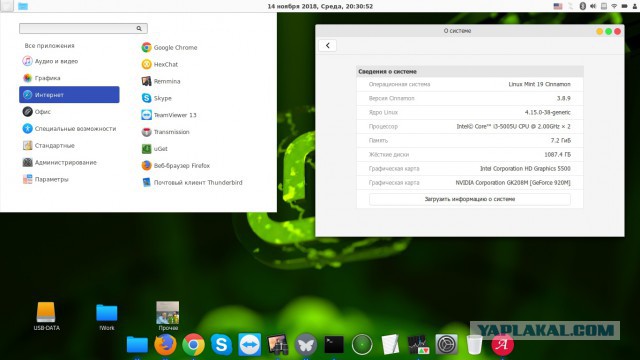Launch HexChat from the Internet menu
Image resolution: width=640 pixels, height=360 pixels.
tap(160, 64)
